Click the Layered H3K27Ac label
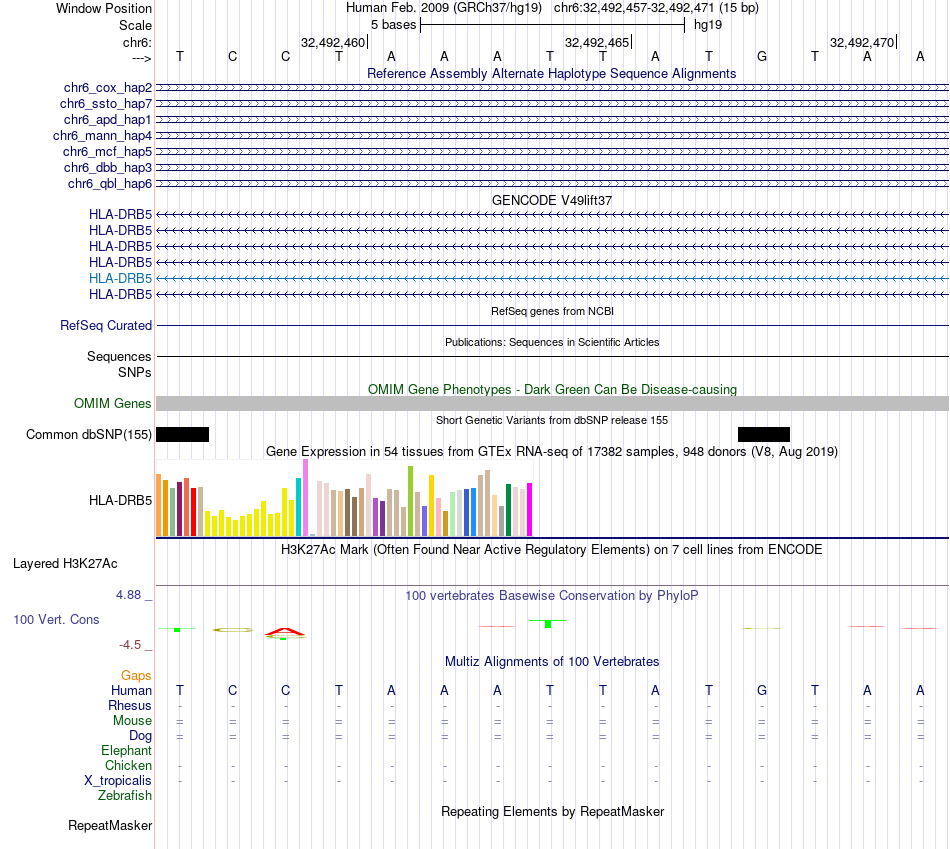This screenshot has width=950, height=849. 65,564
